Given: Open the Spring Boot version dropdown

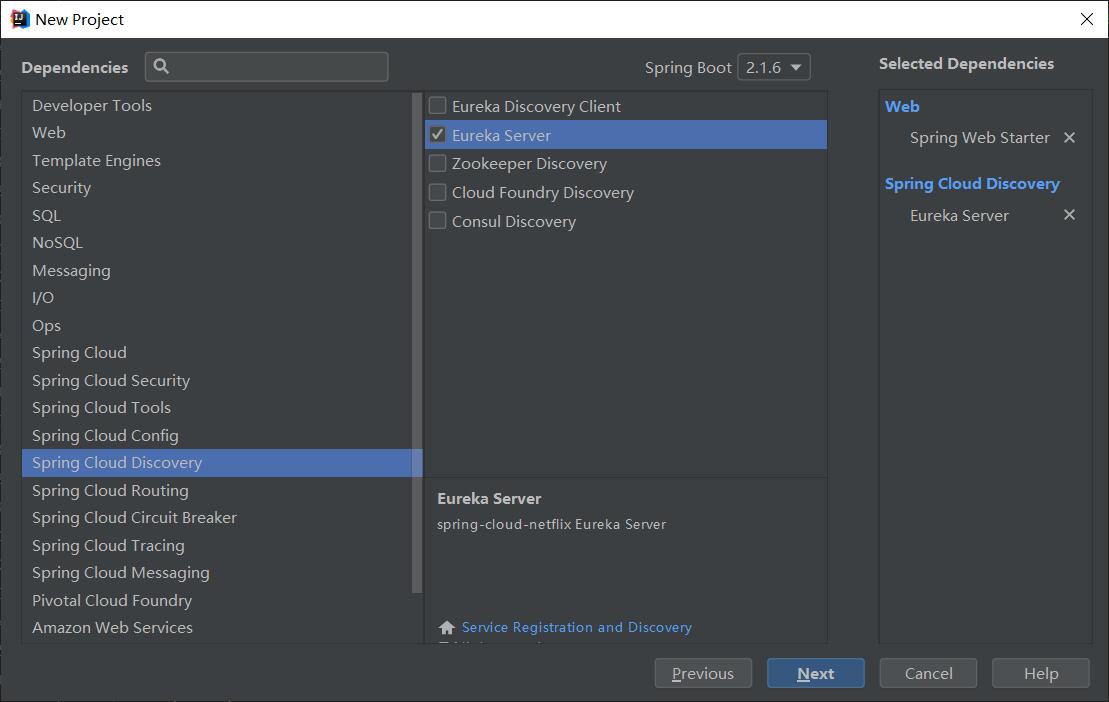Looking at the screenshot, I should (x=774, y=67).
